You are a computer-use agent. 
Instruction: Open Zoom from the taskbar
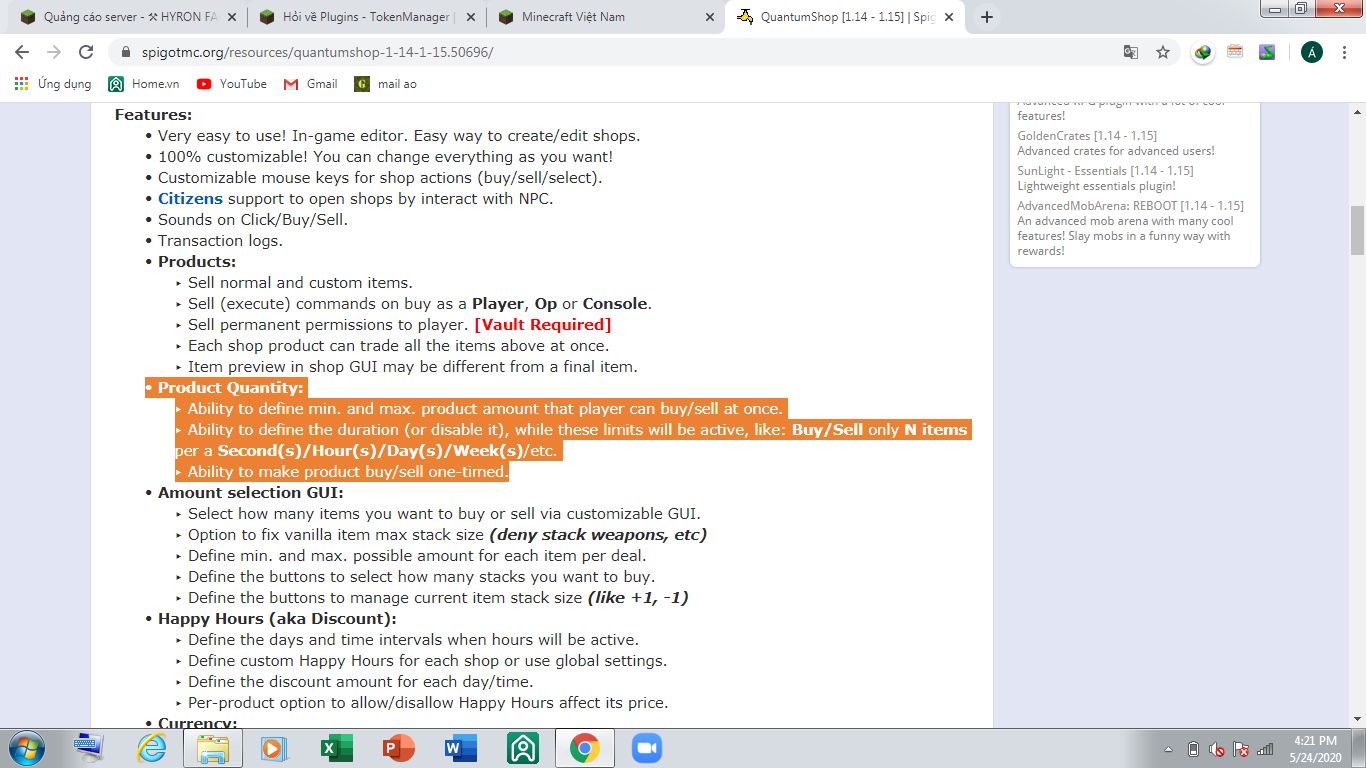pyautogui.click(x=647, y=747)
